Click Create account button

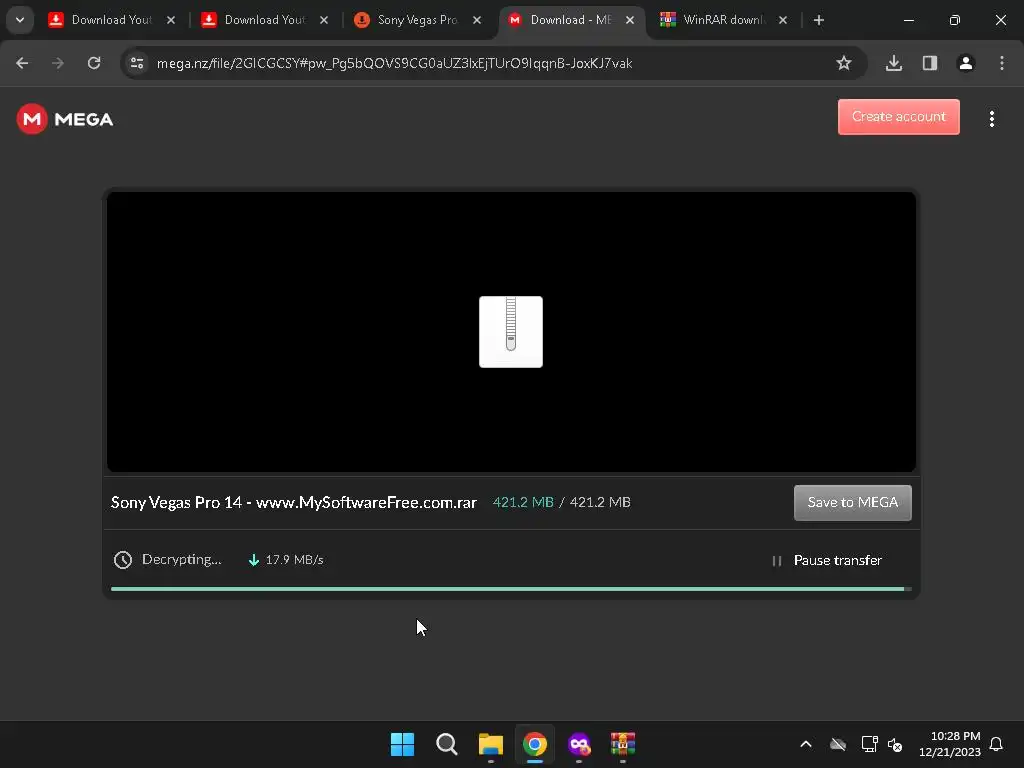pos(899,117)
